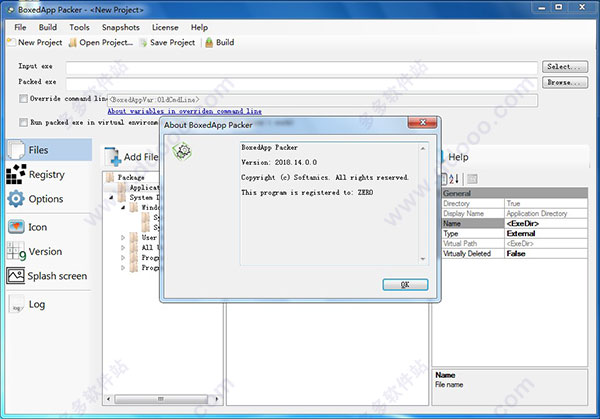Click the BoxedApp Packer title bar app icon

click(10, 10)
